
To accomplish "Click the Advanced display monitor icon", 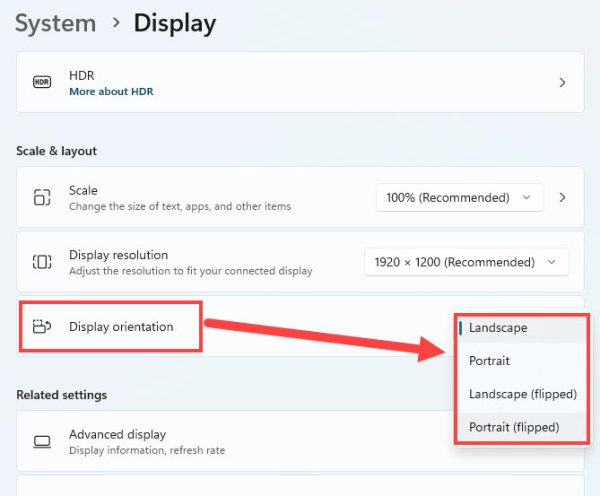I will [x=42, y=442].
